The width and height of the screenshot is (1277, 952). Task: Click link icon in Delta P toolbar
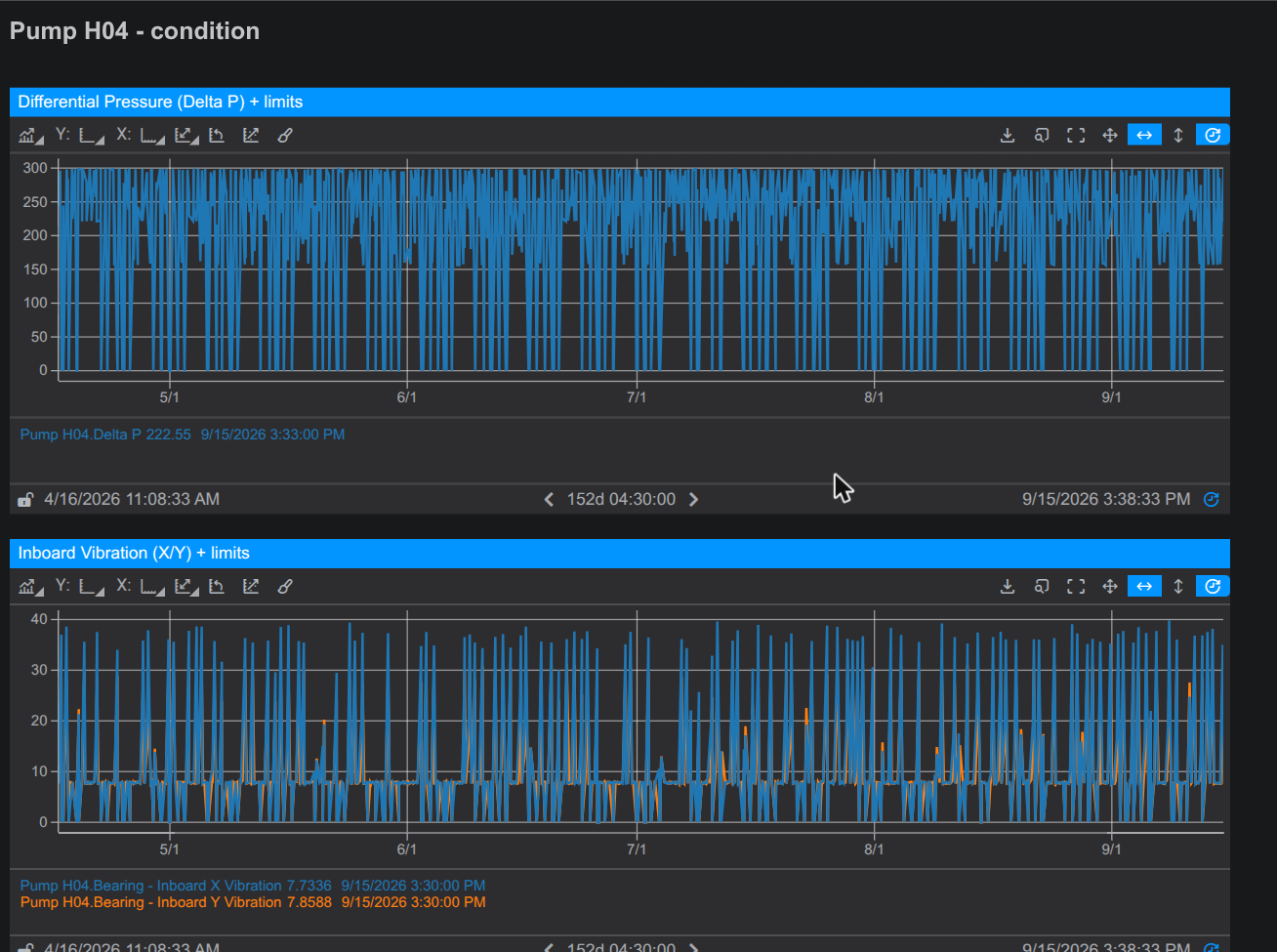[x=284, y=135]
